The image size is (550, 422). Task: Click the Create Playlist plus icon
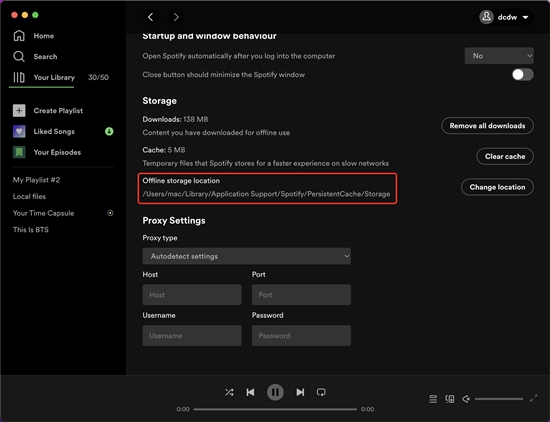click(x=19, y=110)
